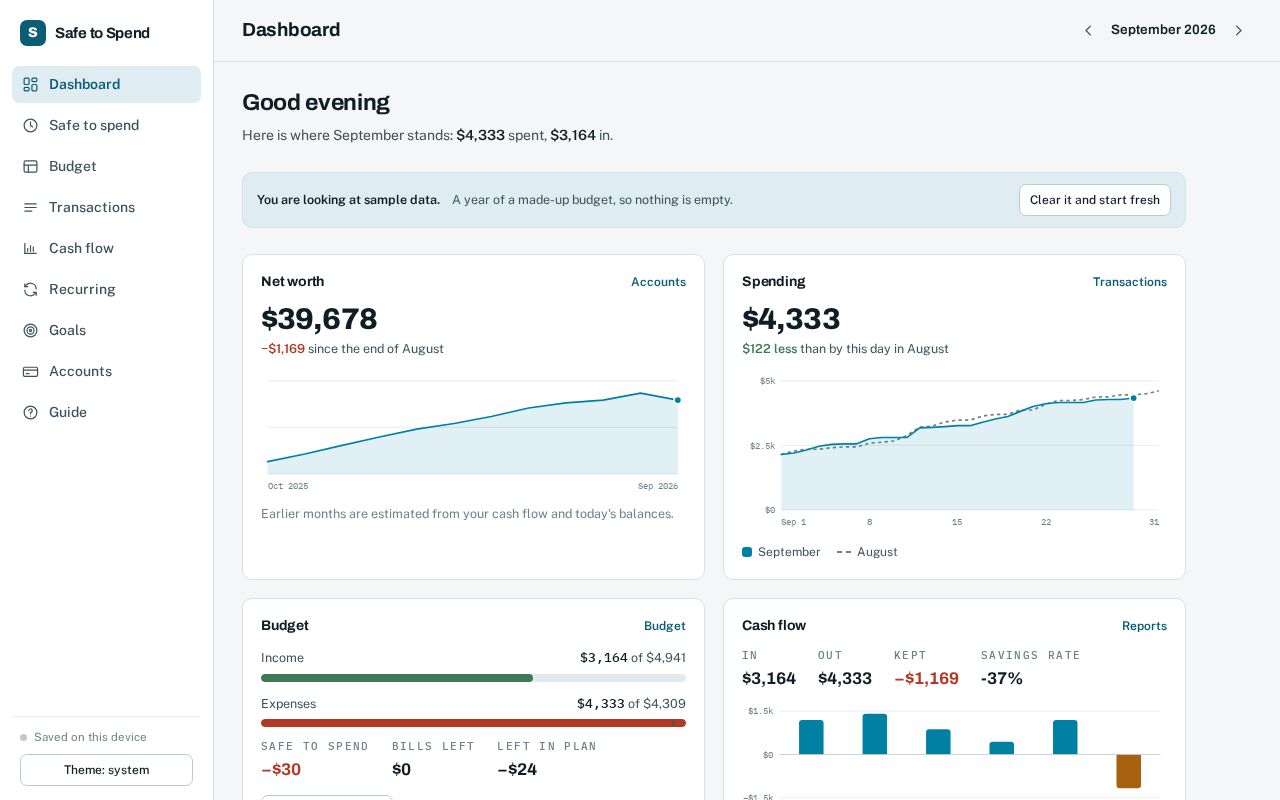Open the Goals menu item
1280x800 pixels.
[106, 330]
